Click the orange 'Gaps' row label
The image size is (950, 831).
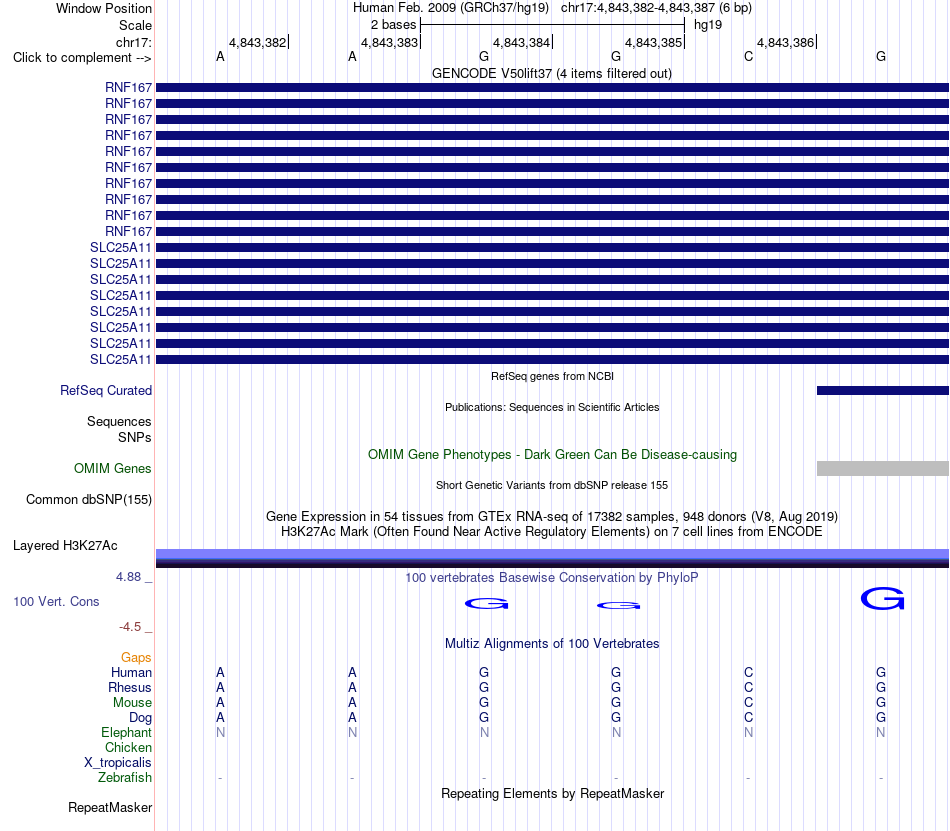[136, 657]
